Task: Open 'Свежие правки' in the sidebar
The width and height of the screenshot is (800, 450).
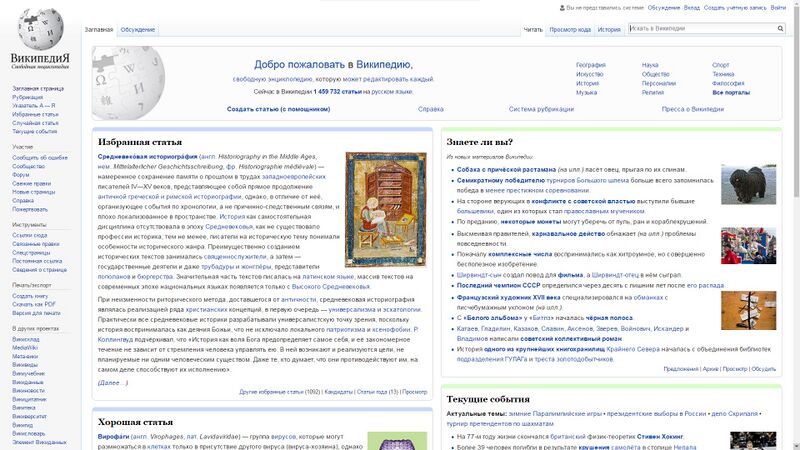Action: coord(31,184)
